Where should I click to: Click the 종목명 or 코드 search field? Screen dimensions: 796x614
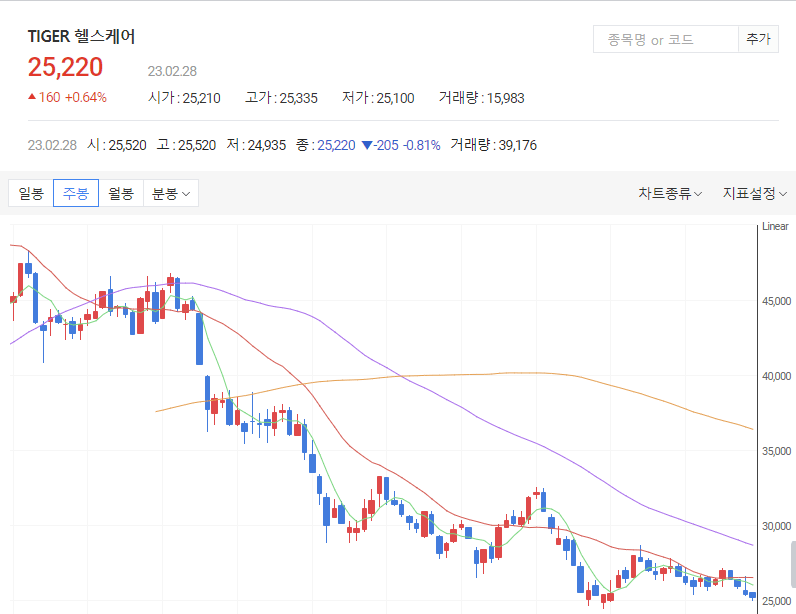[x=666, y=40]
